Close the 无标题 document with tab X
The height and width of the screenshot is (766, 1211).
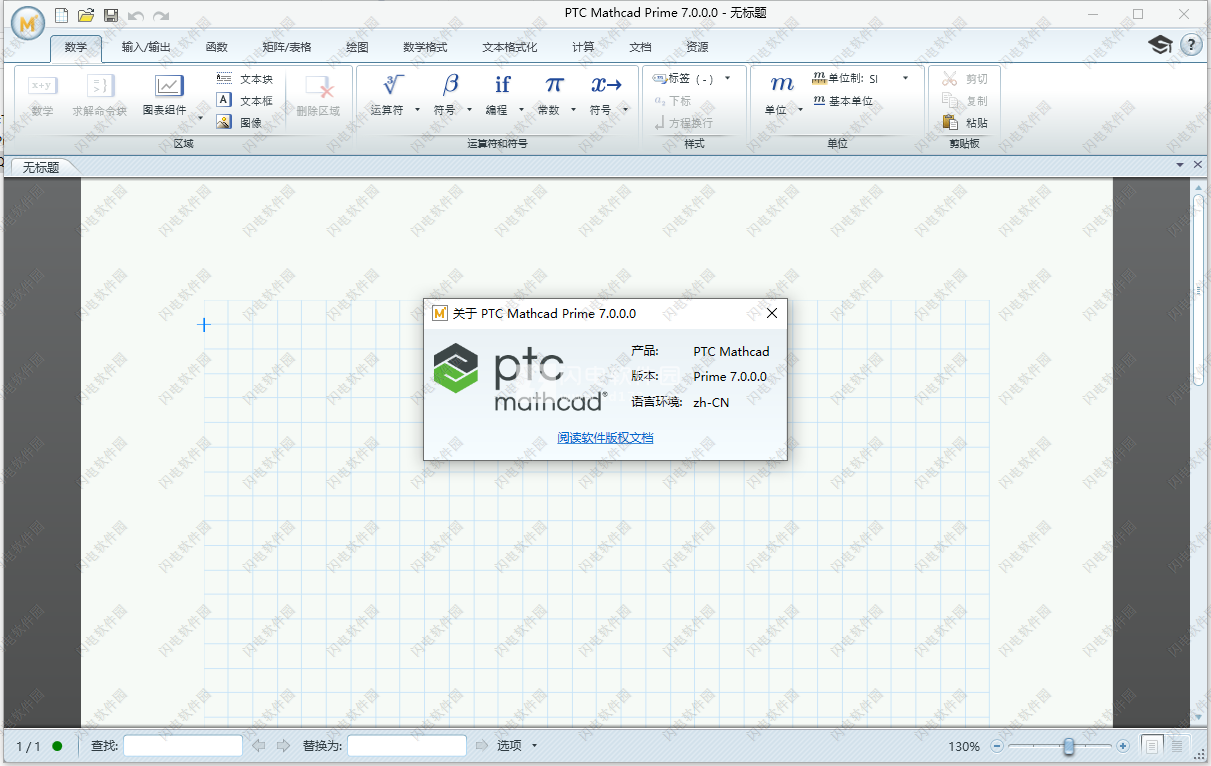(x=1198, y=164)
